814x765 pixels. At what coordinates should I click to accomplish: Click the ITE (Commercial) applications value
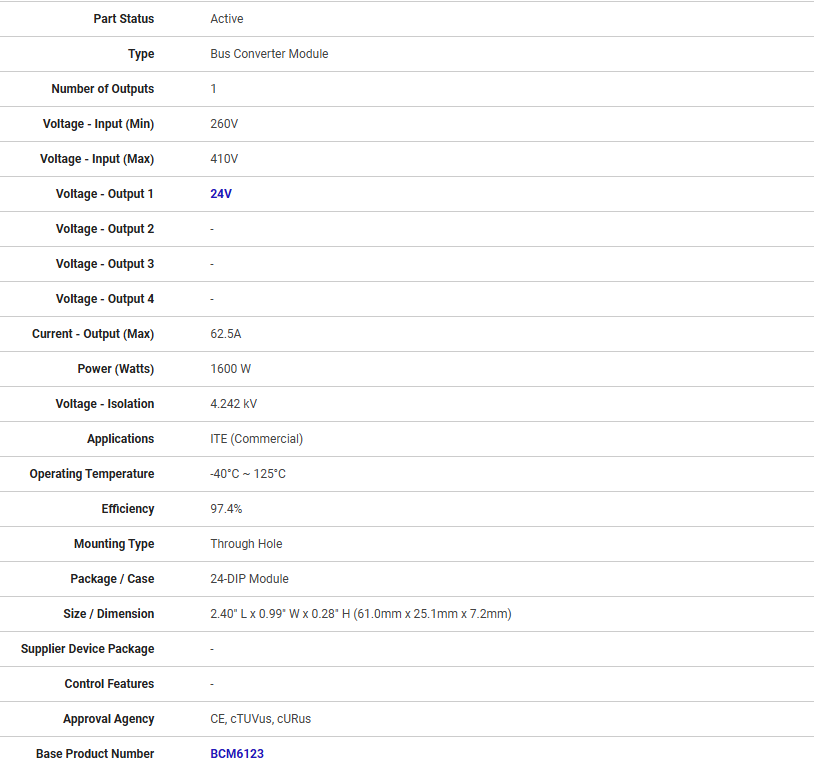coord(256,439)
